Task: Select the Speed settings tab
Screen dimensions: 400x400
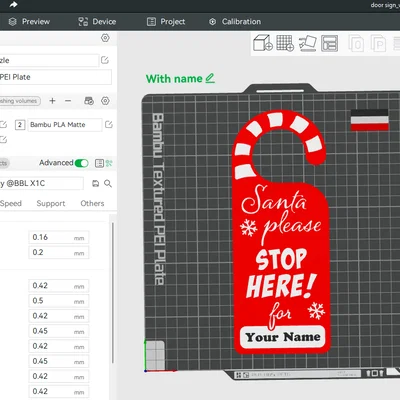Action: click(x=11, y=203)
